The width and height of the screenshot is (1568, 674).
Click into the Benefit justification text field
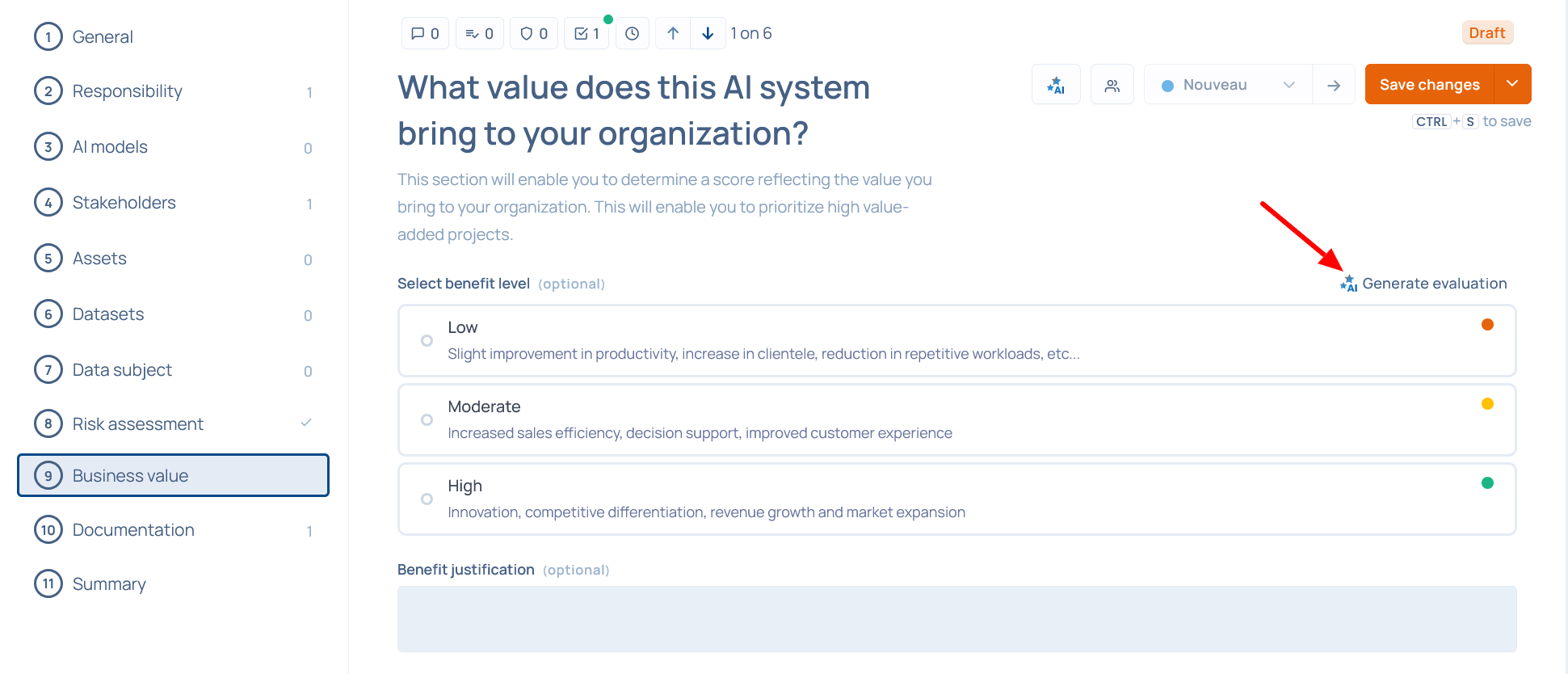(956, 619)
